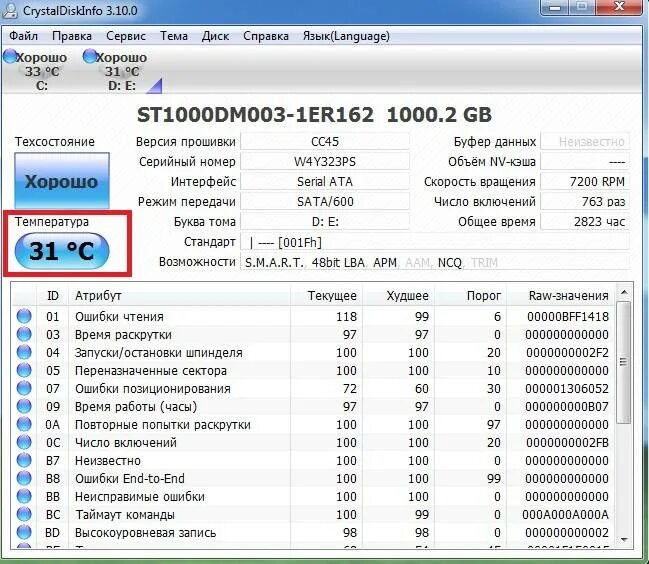
Task: Click status orb for 07 Ошибки позиционирования
Action: tap(24, 388)
